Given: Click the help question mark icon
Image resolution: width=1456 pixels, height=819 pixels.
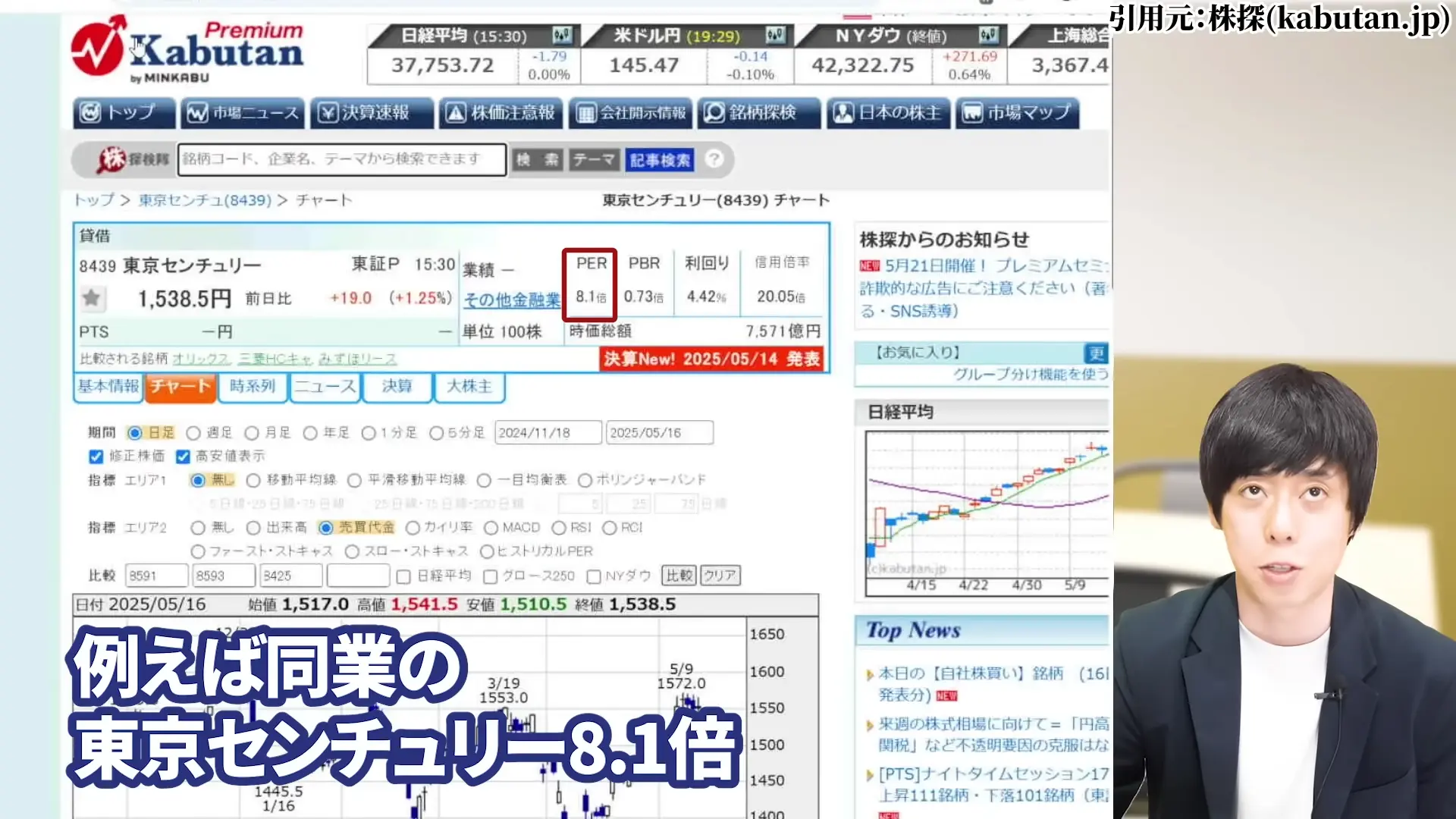Looking at the screenshot, I should point(714,159).
